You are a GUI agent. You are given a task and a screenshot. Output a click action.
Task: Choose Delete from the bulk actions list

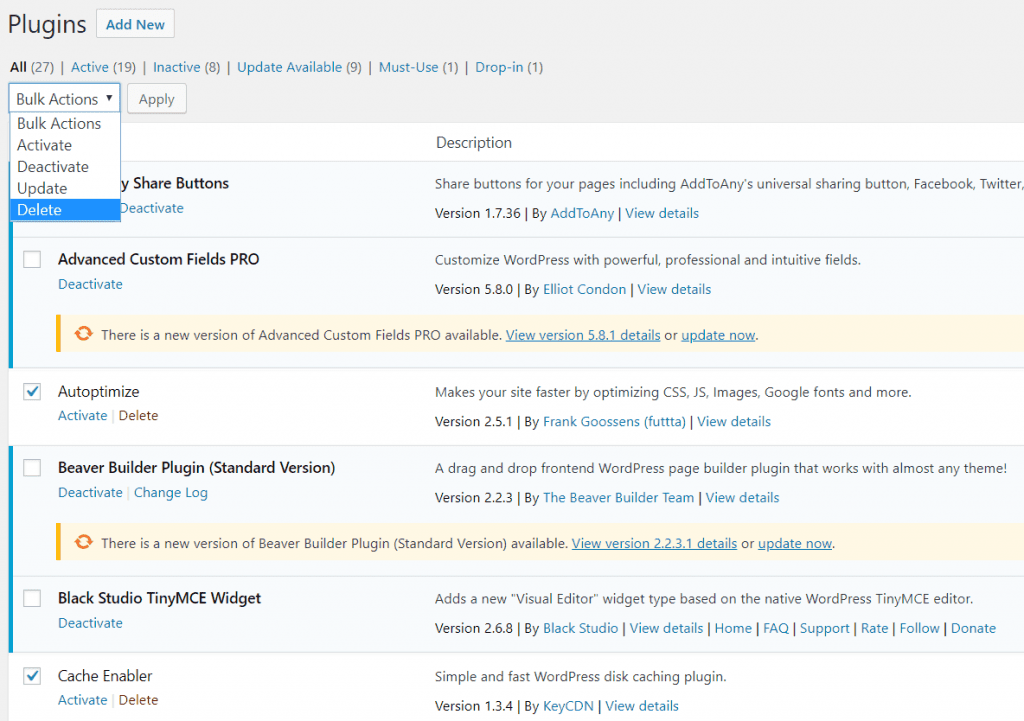pyautogui.click(x=65, y=210)
